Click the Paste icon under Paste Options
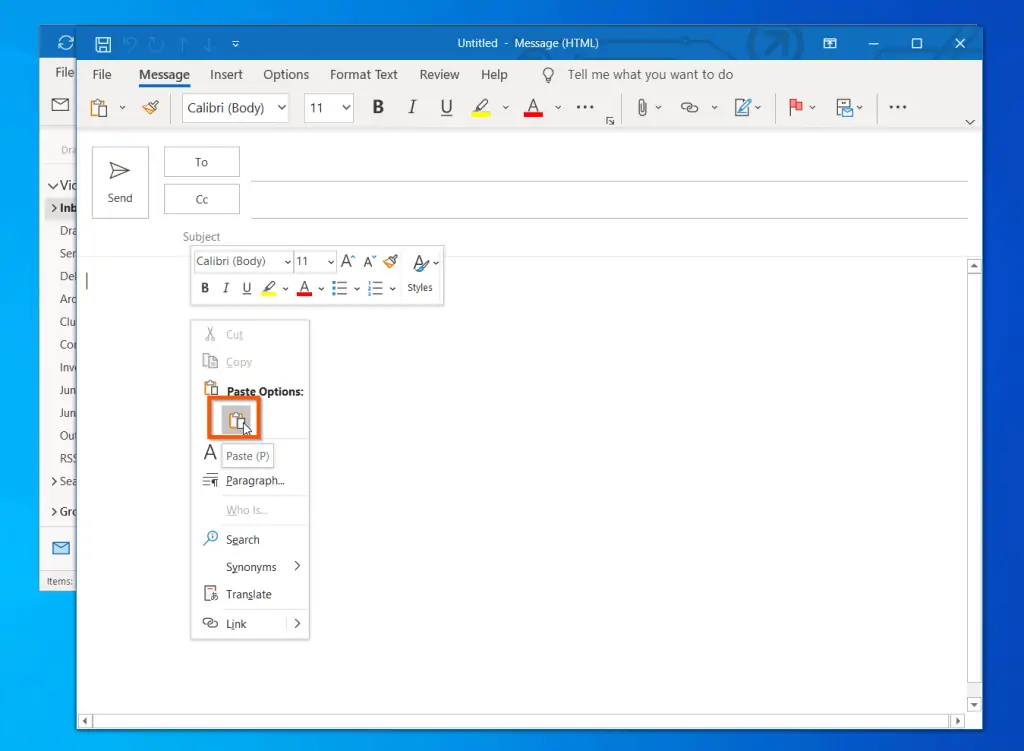 click(x=235, y=421)
